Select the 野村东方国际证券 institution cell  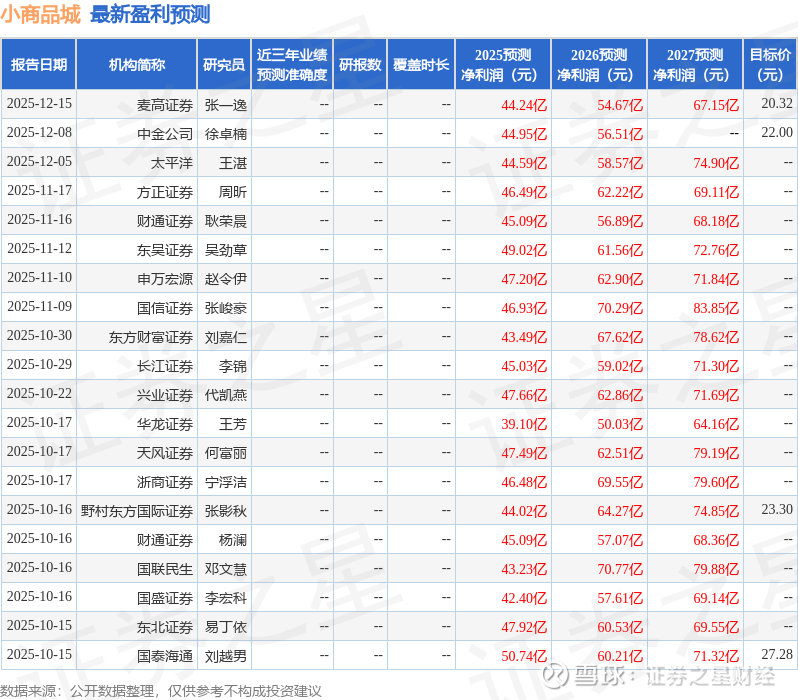coord(137,512)
